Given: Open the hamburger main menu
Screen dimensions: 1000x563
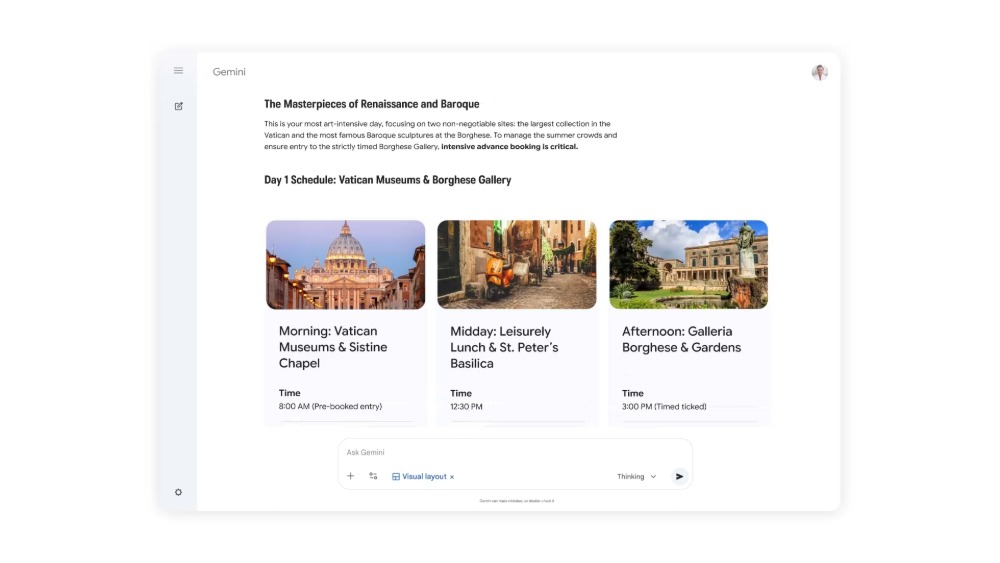Looking at the screenshot, I should click(x=178, y=71).
